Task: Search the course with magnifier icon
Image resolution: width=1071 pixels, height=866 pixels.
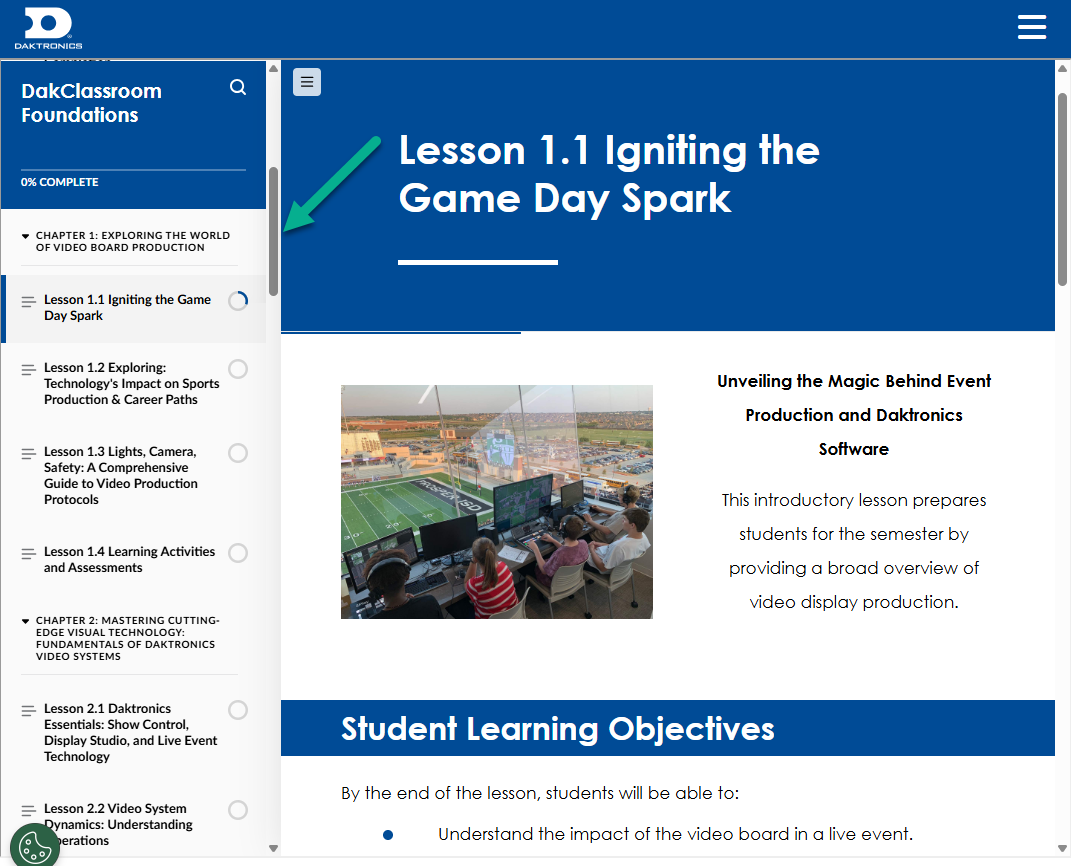Action: pos(238,87)
